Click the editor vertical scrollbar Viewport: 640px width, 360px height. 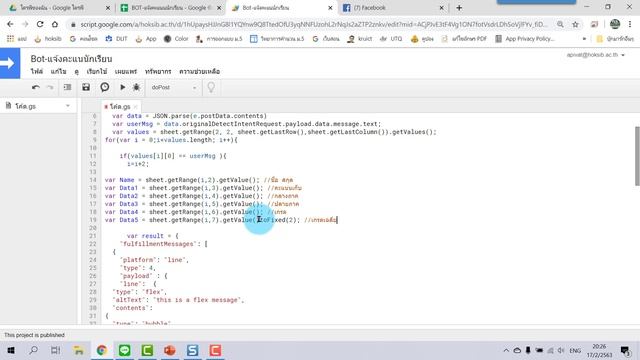(637, 156)
